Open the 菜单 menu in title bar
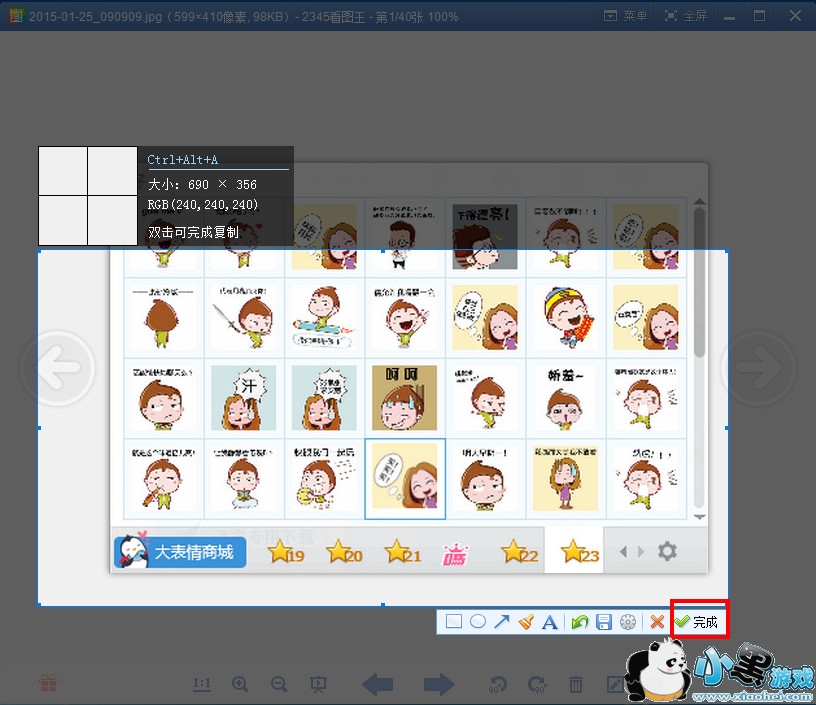Viewport: 816px width, 705px height. (x=626, y=16)
